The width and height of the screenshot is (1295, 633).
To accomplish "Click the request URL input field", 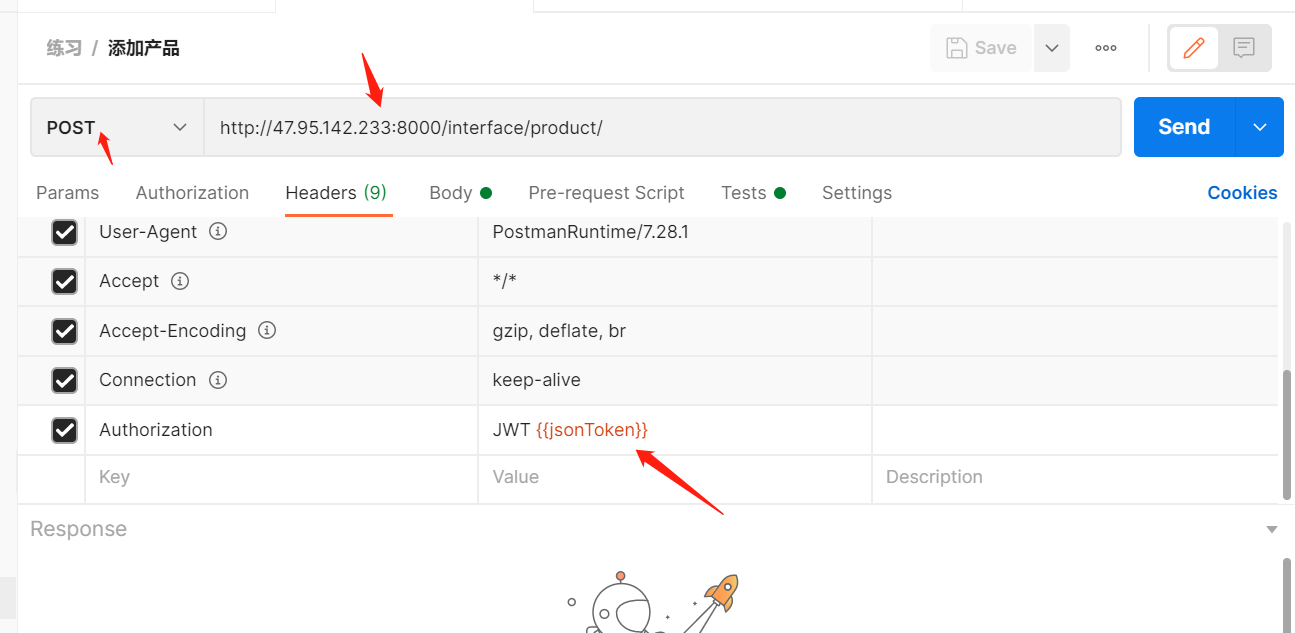I will pos(662,127).
